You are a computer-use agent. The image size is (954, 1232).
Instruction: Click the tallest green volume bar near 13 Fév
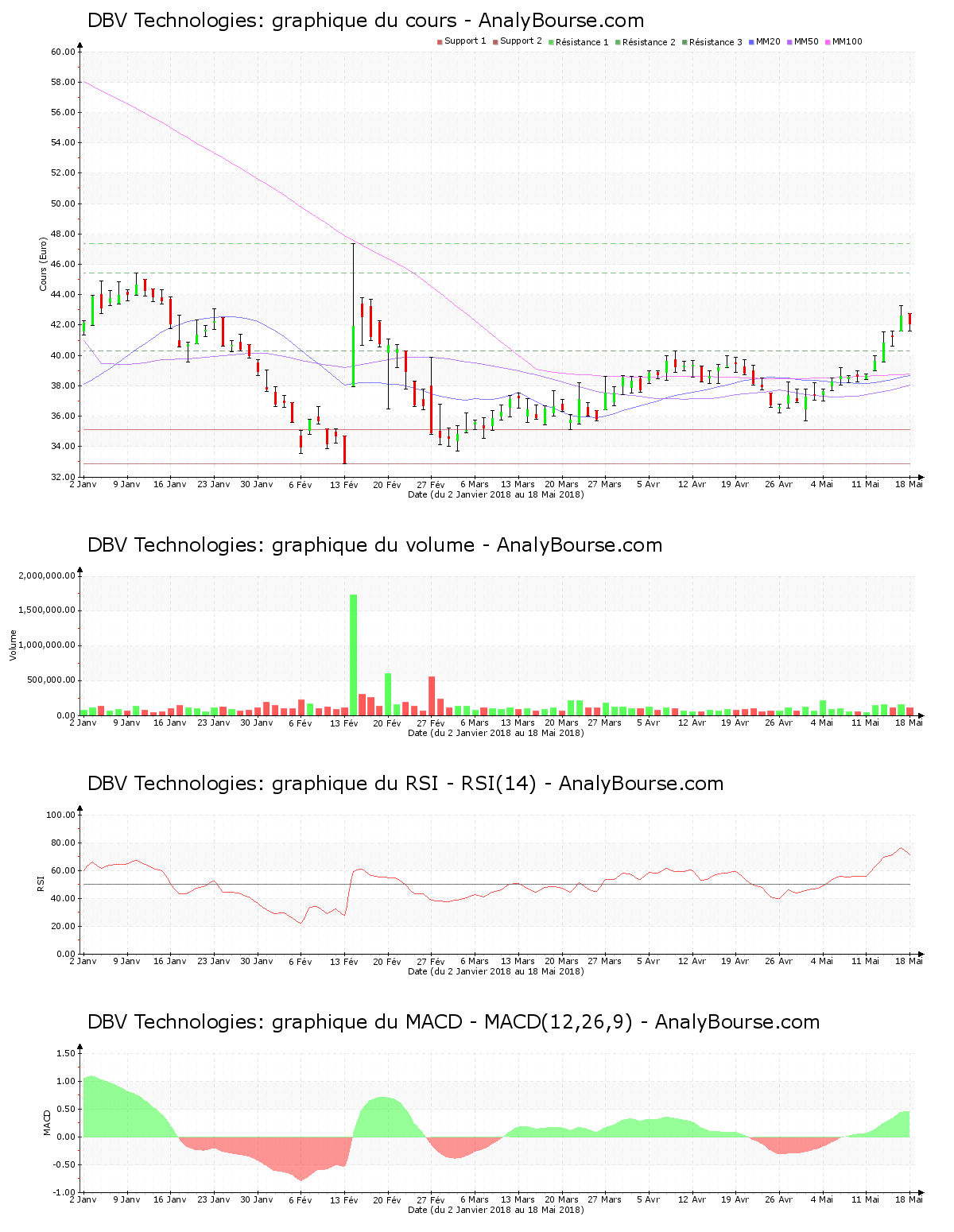[x=353, y=655]
